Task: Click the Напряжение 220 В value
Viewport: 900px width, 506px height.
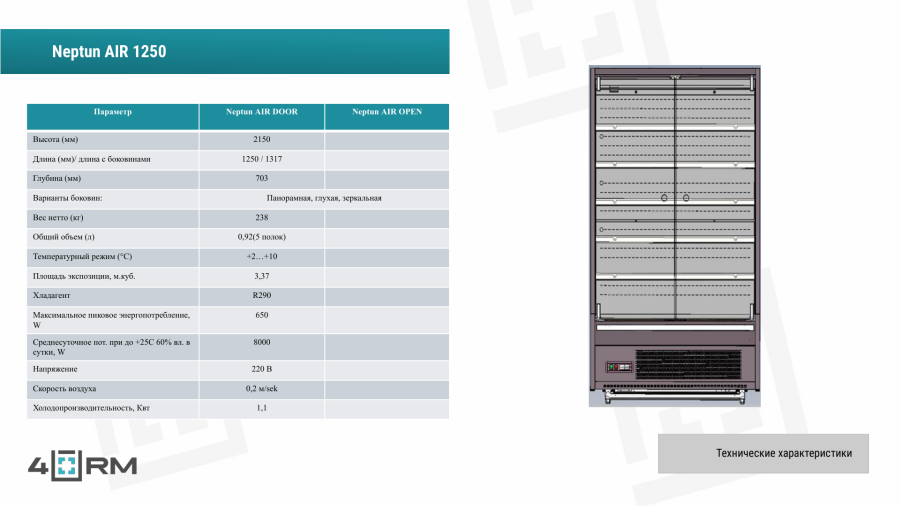Action: tap(261, 369)
